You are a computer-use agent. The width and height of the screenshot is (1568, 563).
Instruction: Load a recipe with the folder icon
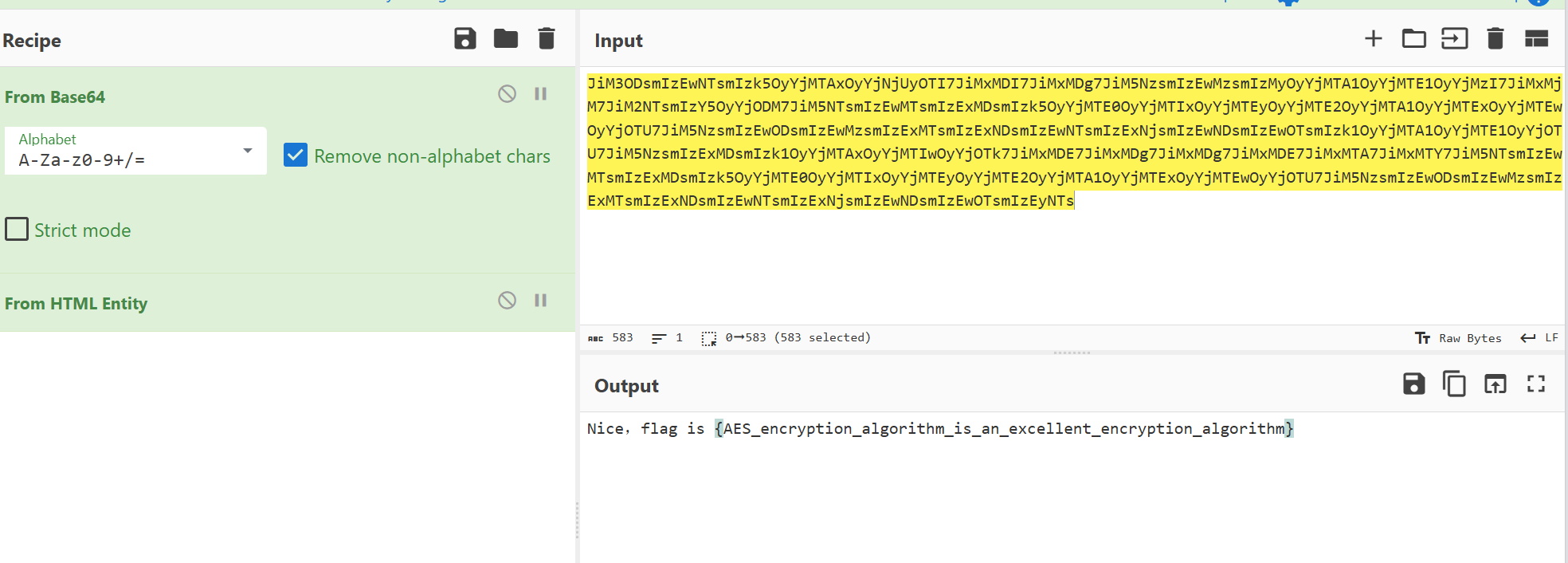pyautogui.click(x=505, y=39)
